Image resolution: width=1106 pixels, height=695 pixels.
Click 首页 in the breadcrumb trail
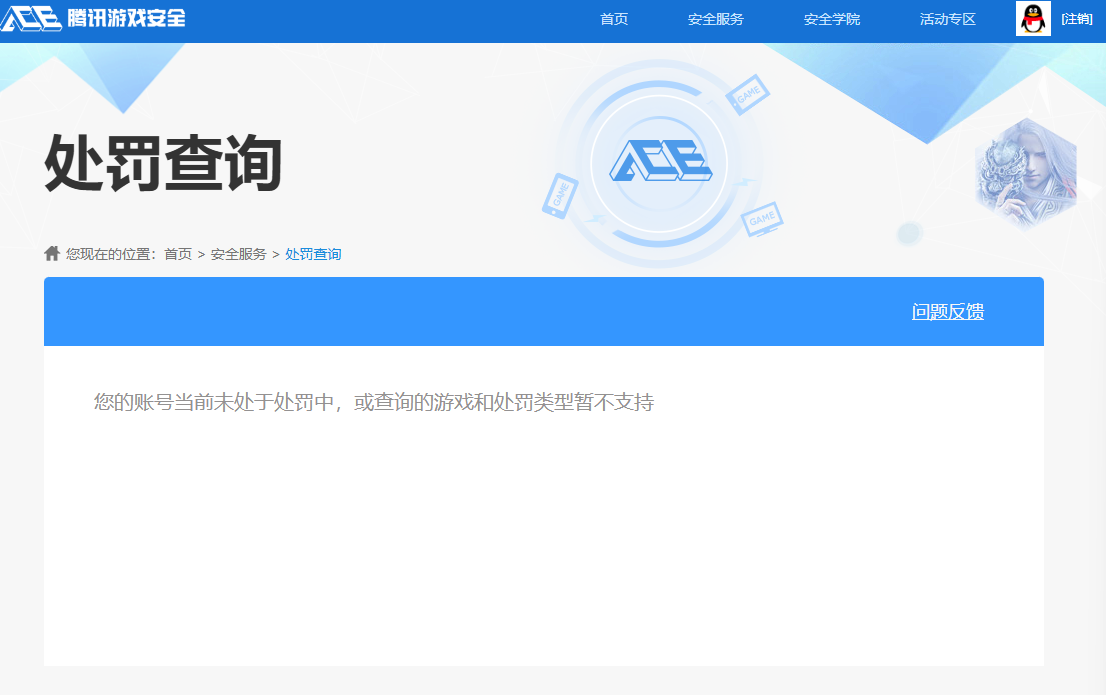coord(176,253)
